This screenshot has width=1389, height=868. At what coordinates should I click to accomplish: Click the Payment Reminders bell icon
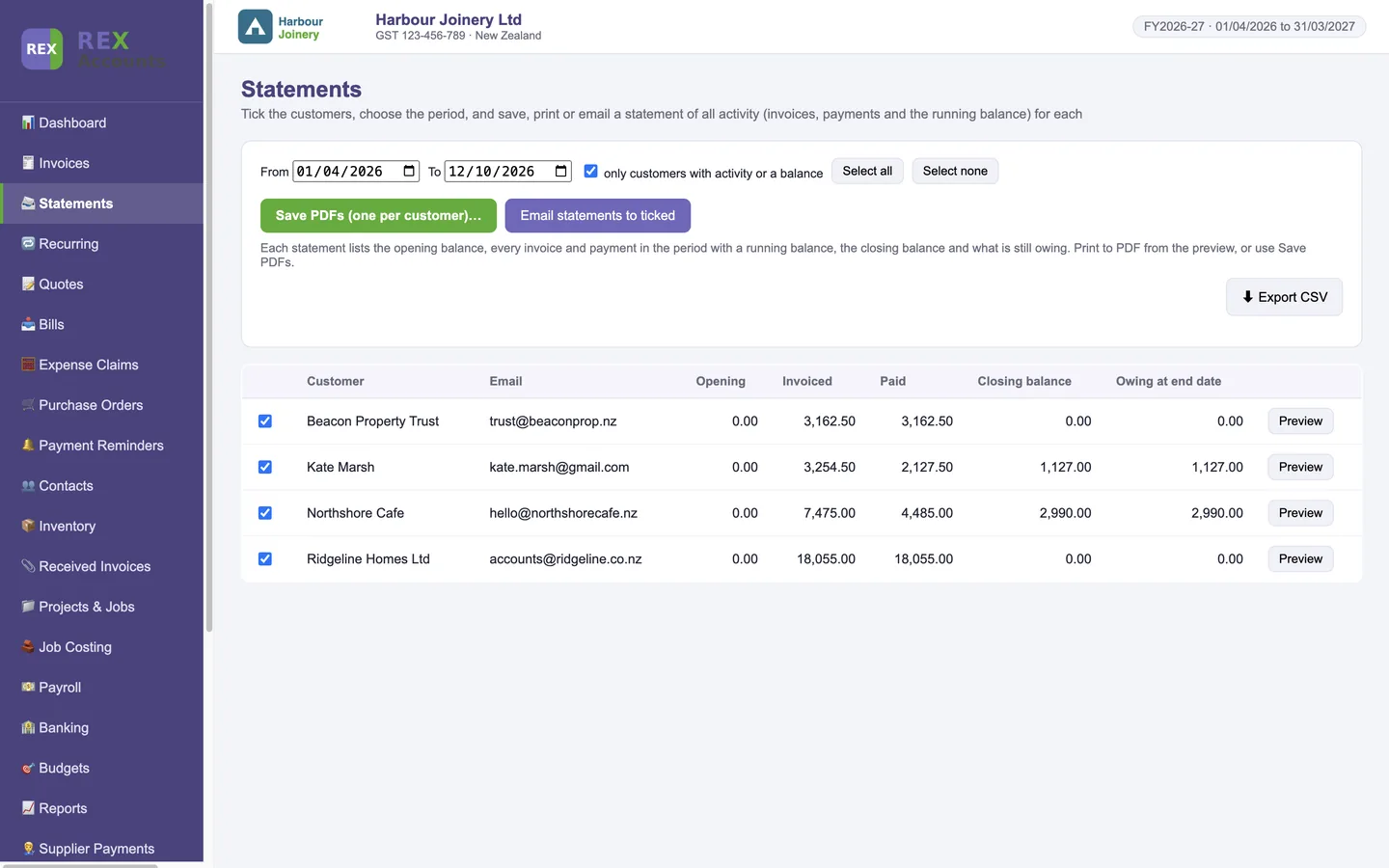click(28, 446)
